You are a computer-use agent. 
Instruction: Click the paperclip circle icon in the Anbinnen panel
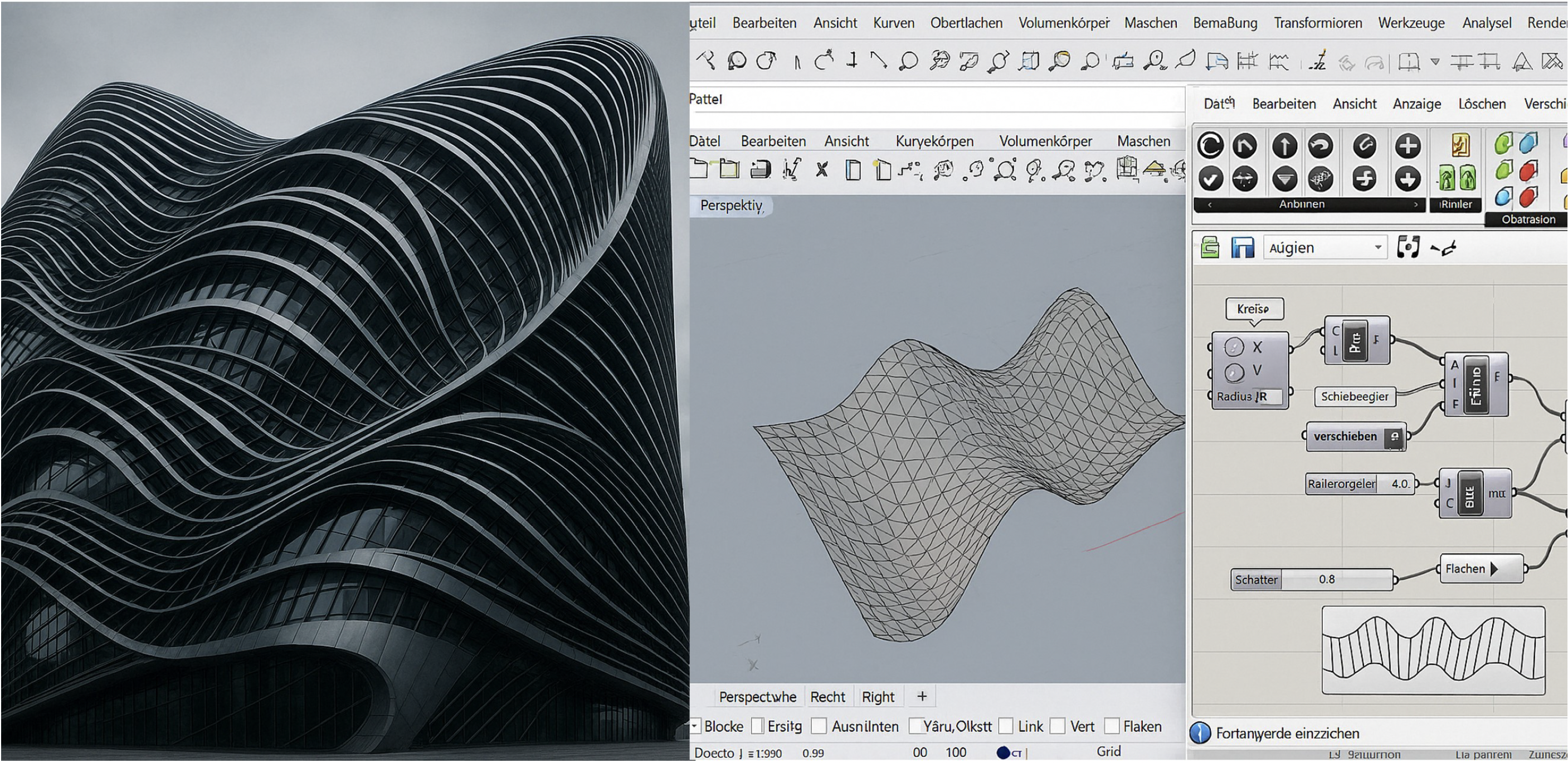point(1364,146)
